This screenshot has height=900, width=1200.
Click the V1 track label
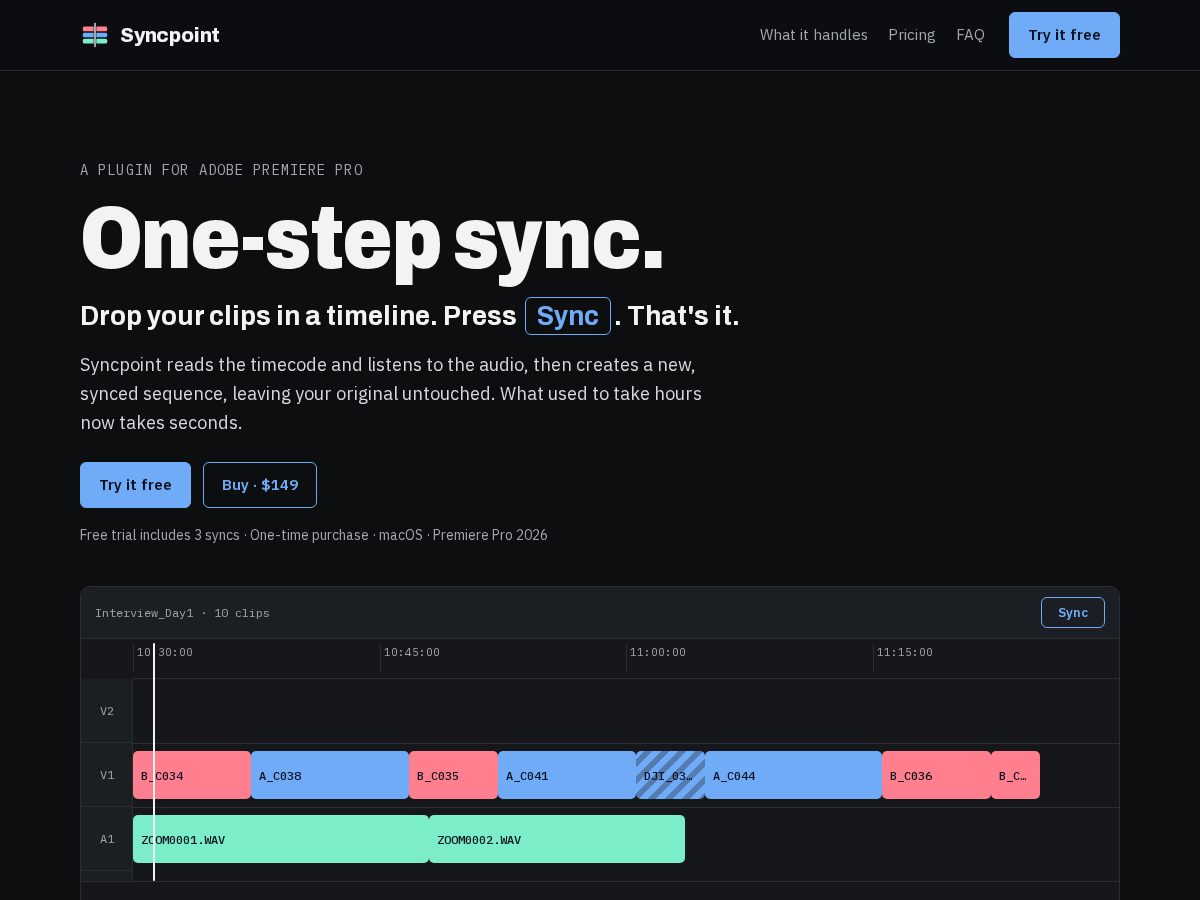(107, 775)
